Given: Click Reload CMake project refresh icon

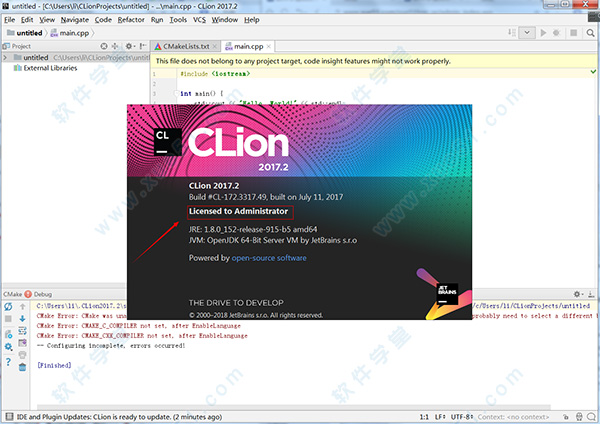Looking at the screenshot, I should 8,306.
